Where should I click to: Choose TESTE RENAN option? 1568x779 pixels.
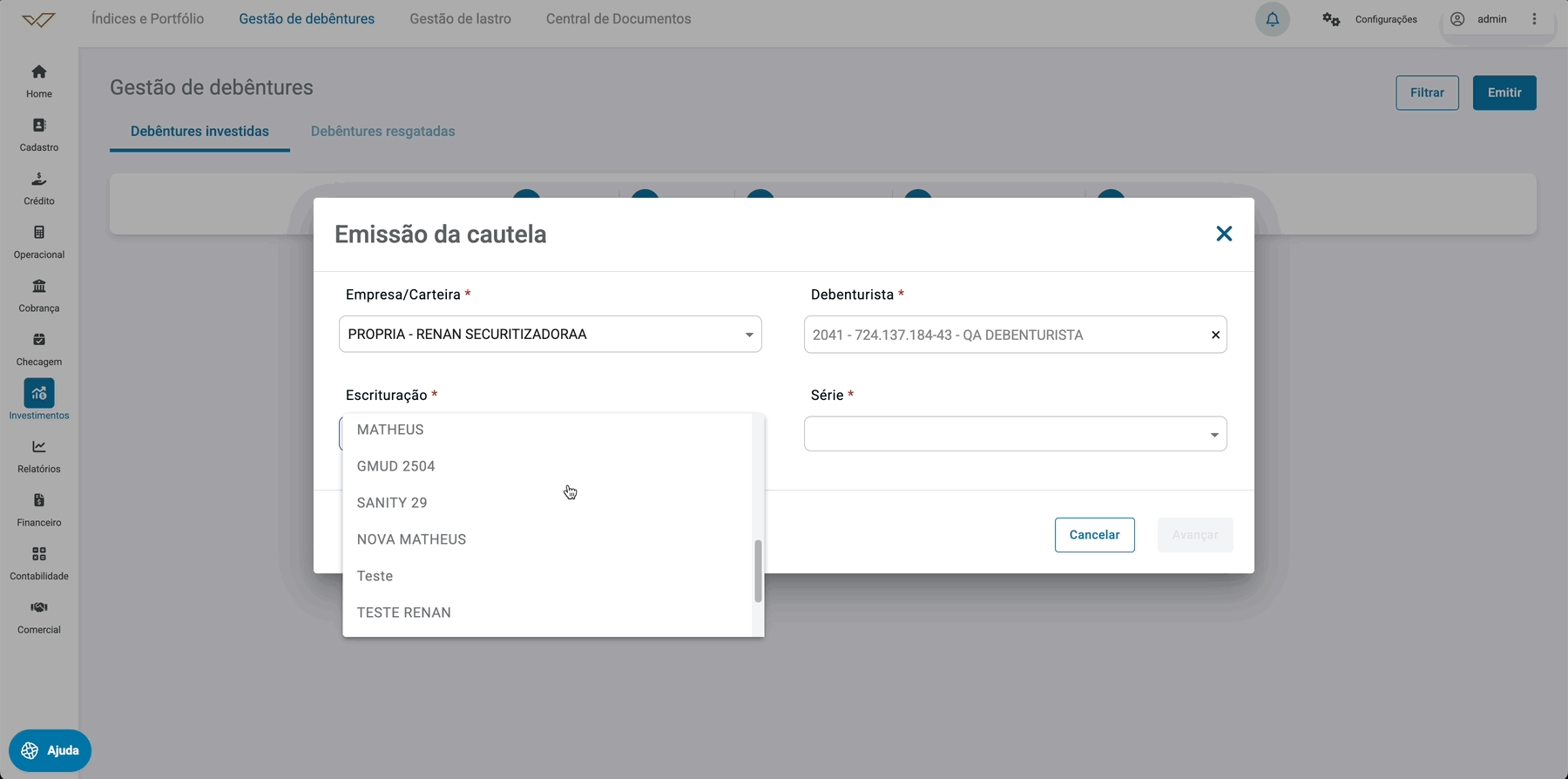click(547, 613)
